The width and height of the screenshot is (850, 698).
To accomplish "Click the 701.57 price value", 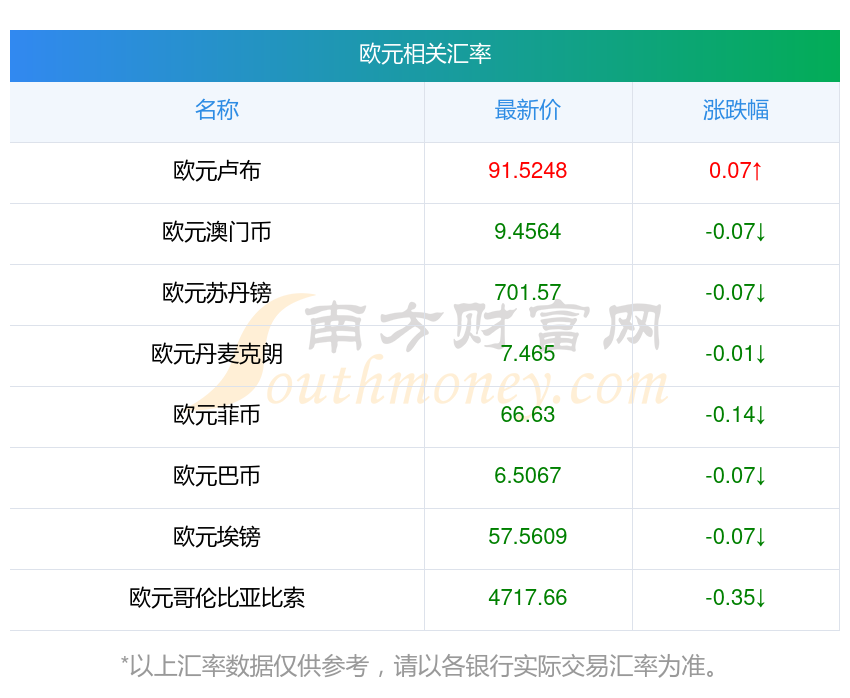I will [527, 293].
